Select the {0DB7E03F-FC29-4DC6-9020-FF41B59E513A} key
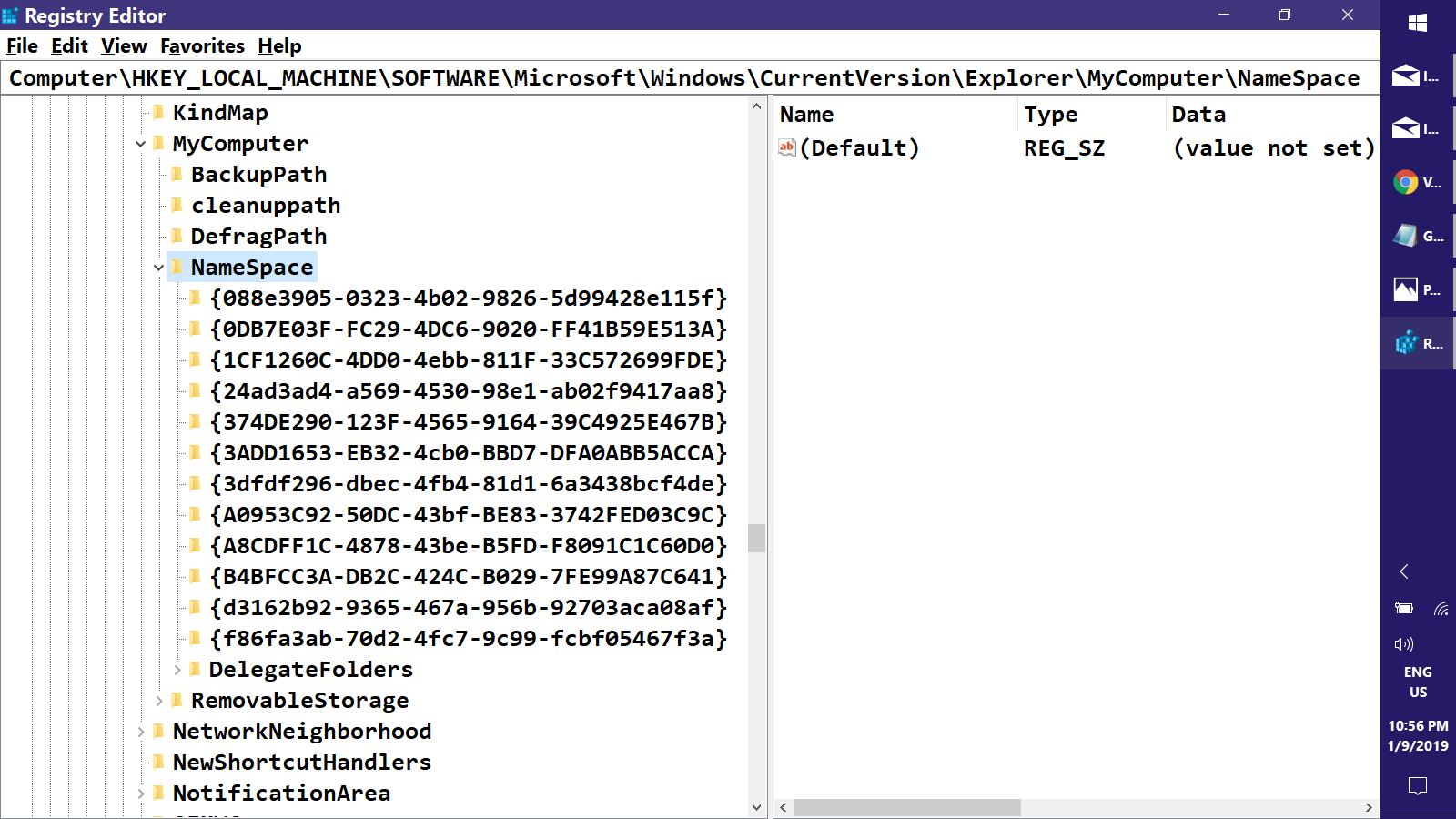This screenshot has height=819, width=1456. (x=468, y=329)
